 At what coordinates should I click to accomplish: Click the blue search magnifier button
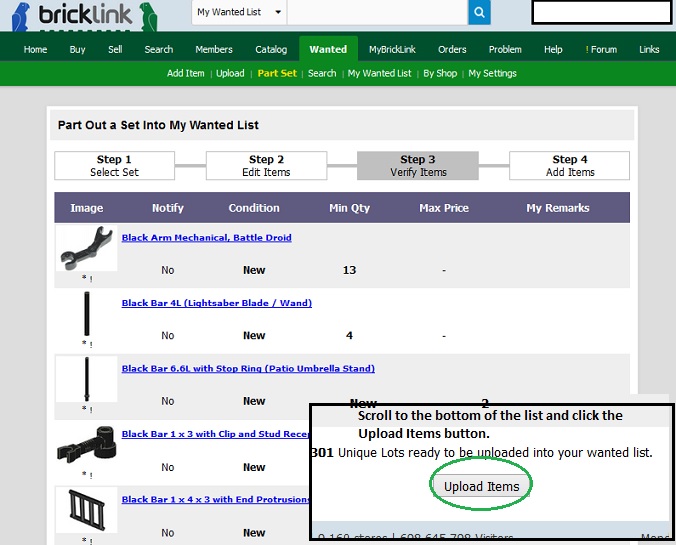[479, 12]
